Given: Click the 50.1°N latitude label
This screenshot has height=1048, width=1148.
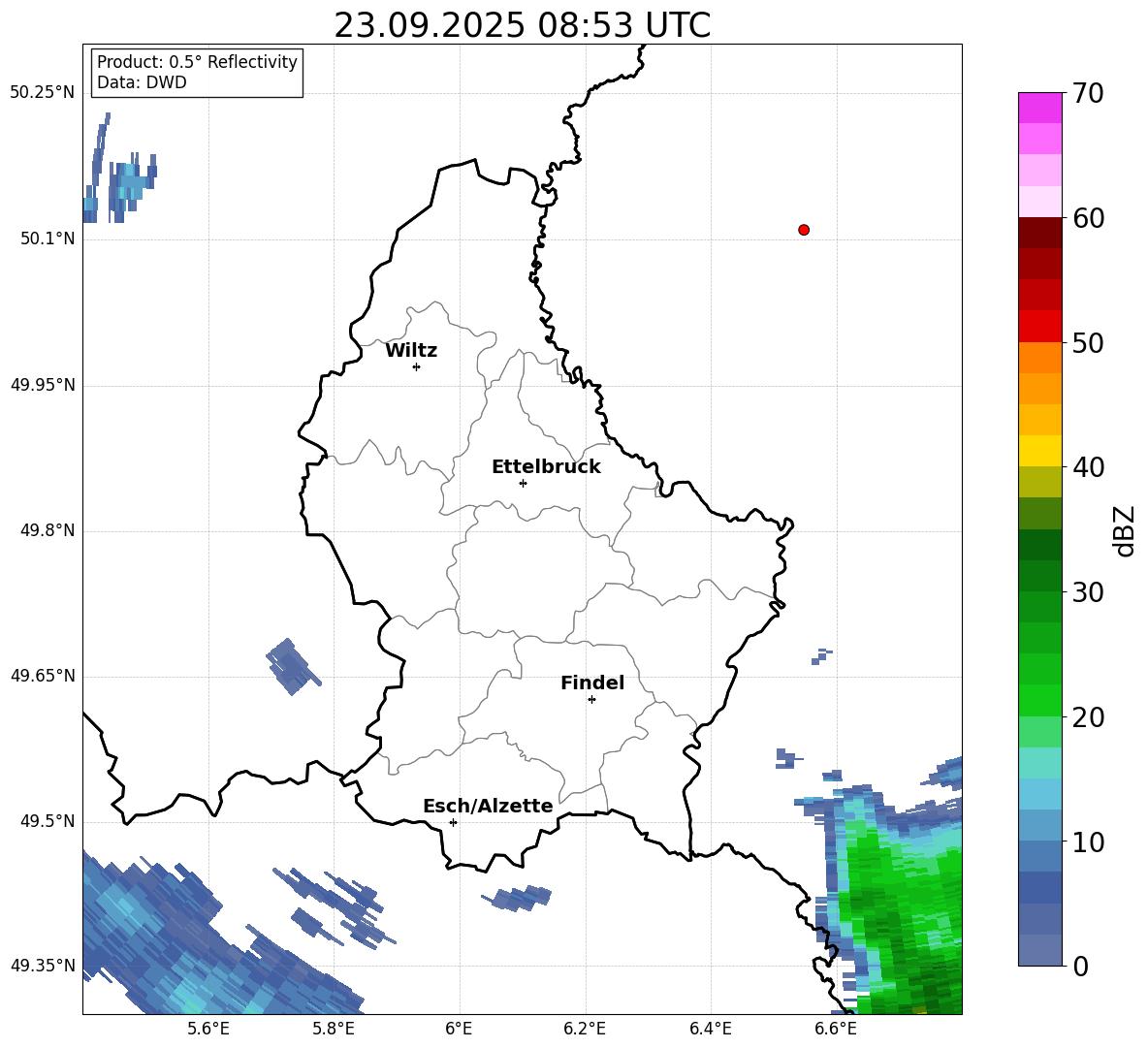Looking at the screenshot, I should tap(48, 239).
